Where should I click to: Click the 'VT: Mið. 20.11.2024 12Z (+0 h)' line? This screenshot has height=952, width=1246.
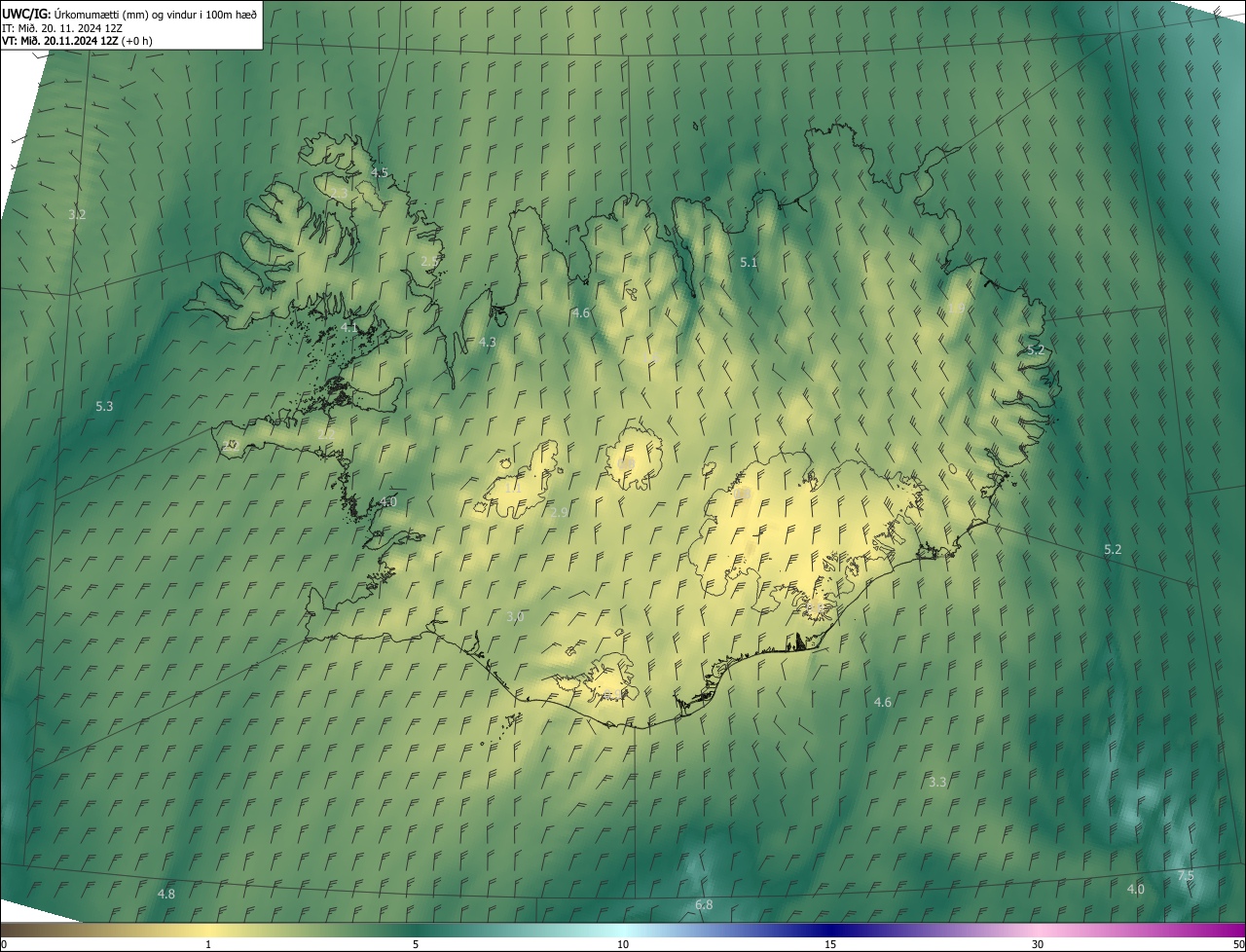77,41
